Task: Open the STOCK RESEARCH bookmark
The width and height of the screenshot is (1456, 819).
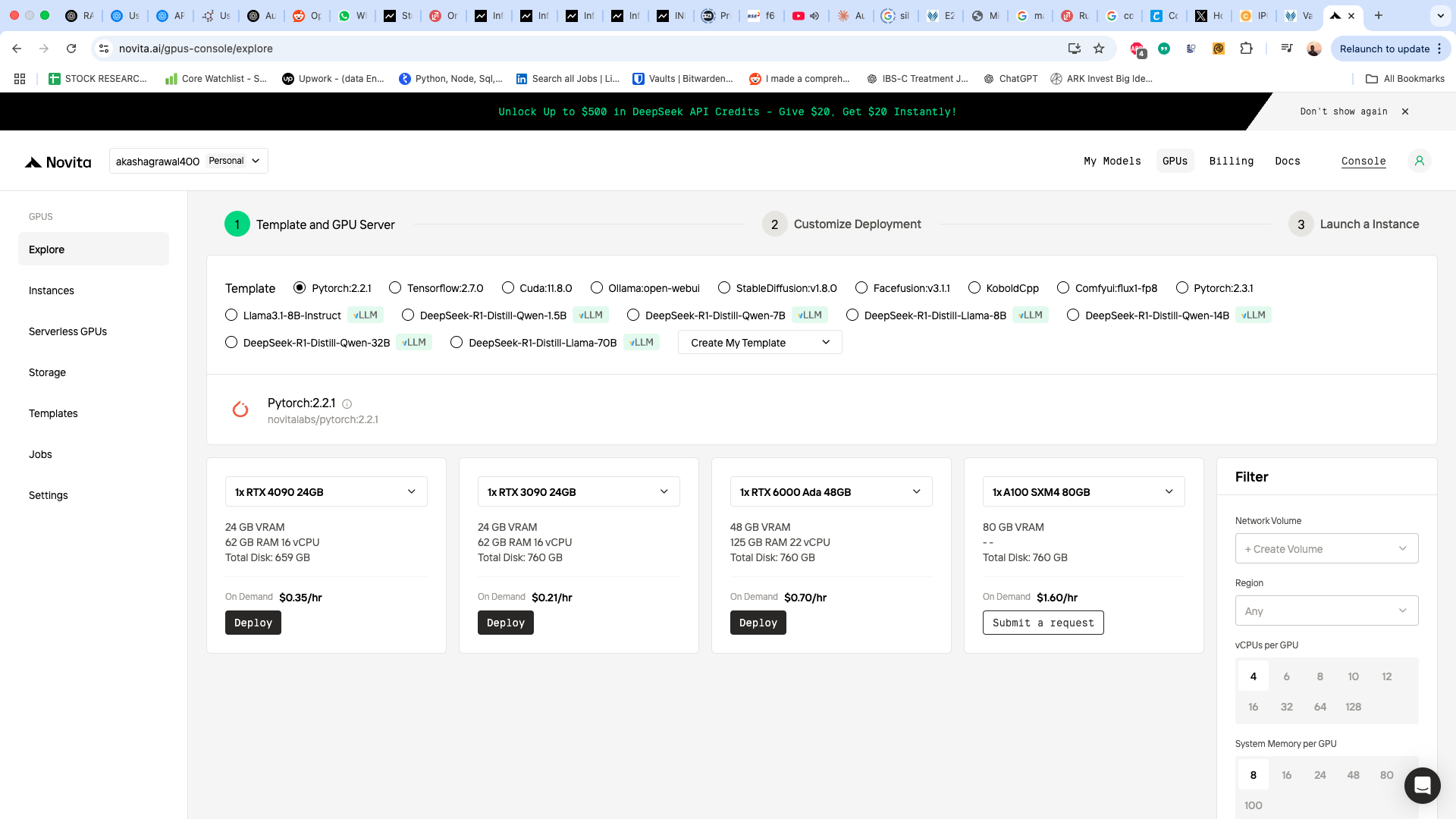Action: 98,79
